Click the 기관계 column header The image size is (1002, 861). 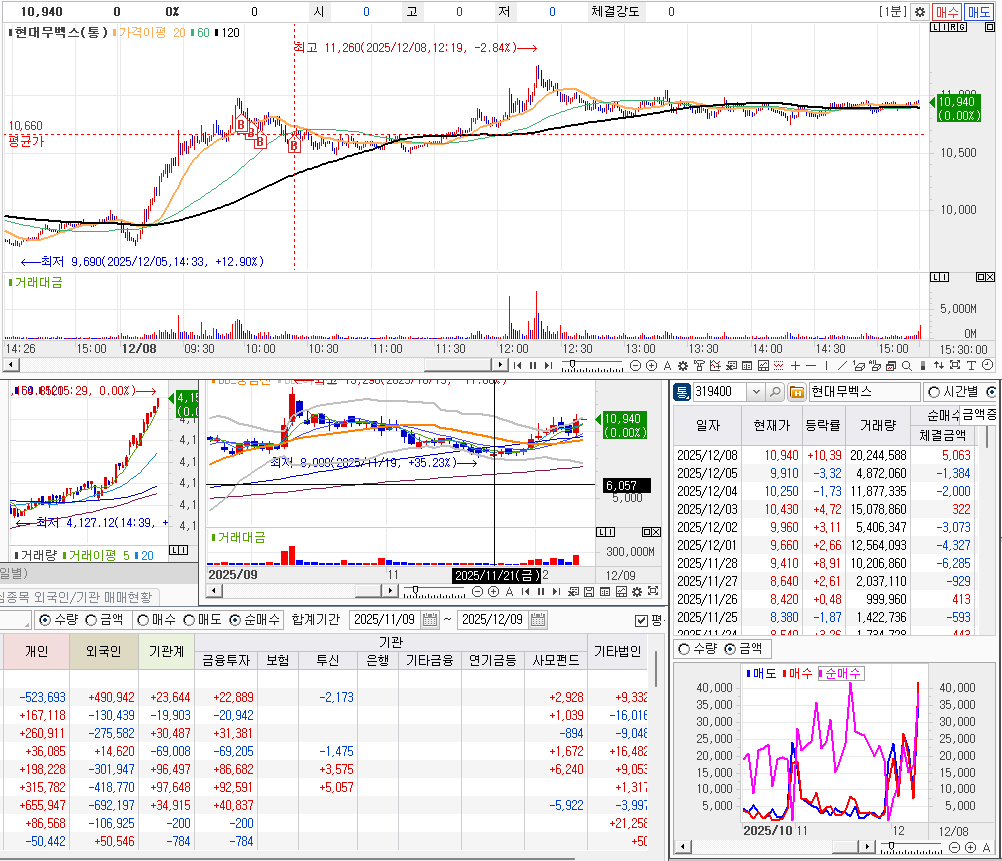(166, 651)
